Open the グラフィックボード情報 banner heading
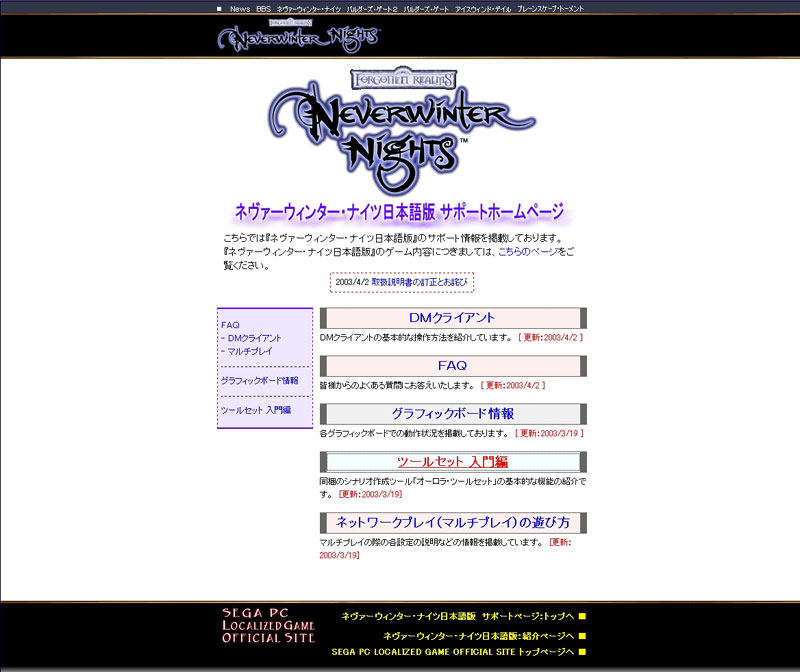 point(453,414)
